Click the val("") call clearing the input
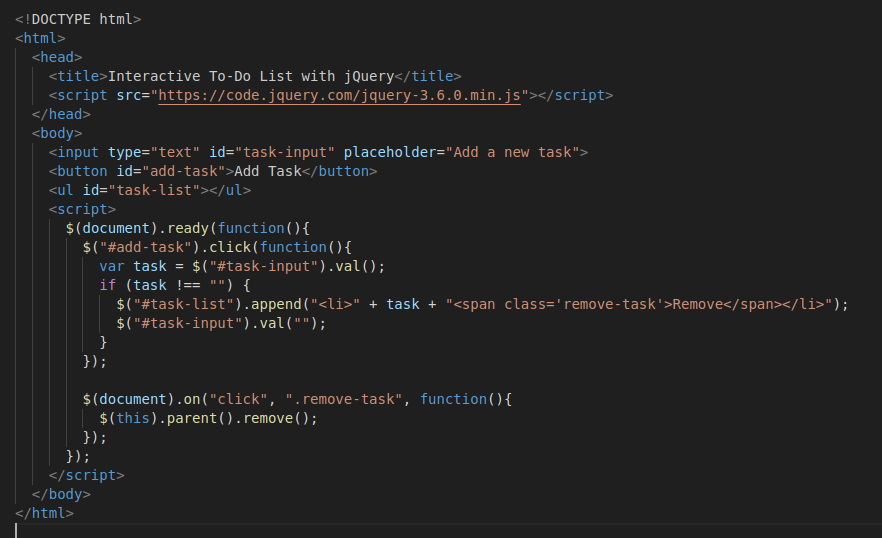The image size is (882, 538). pyautogui.click(x=289, y=323)
